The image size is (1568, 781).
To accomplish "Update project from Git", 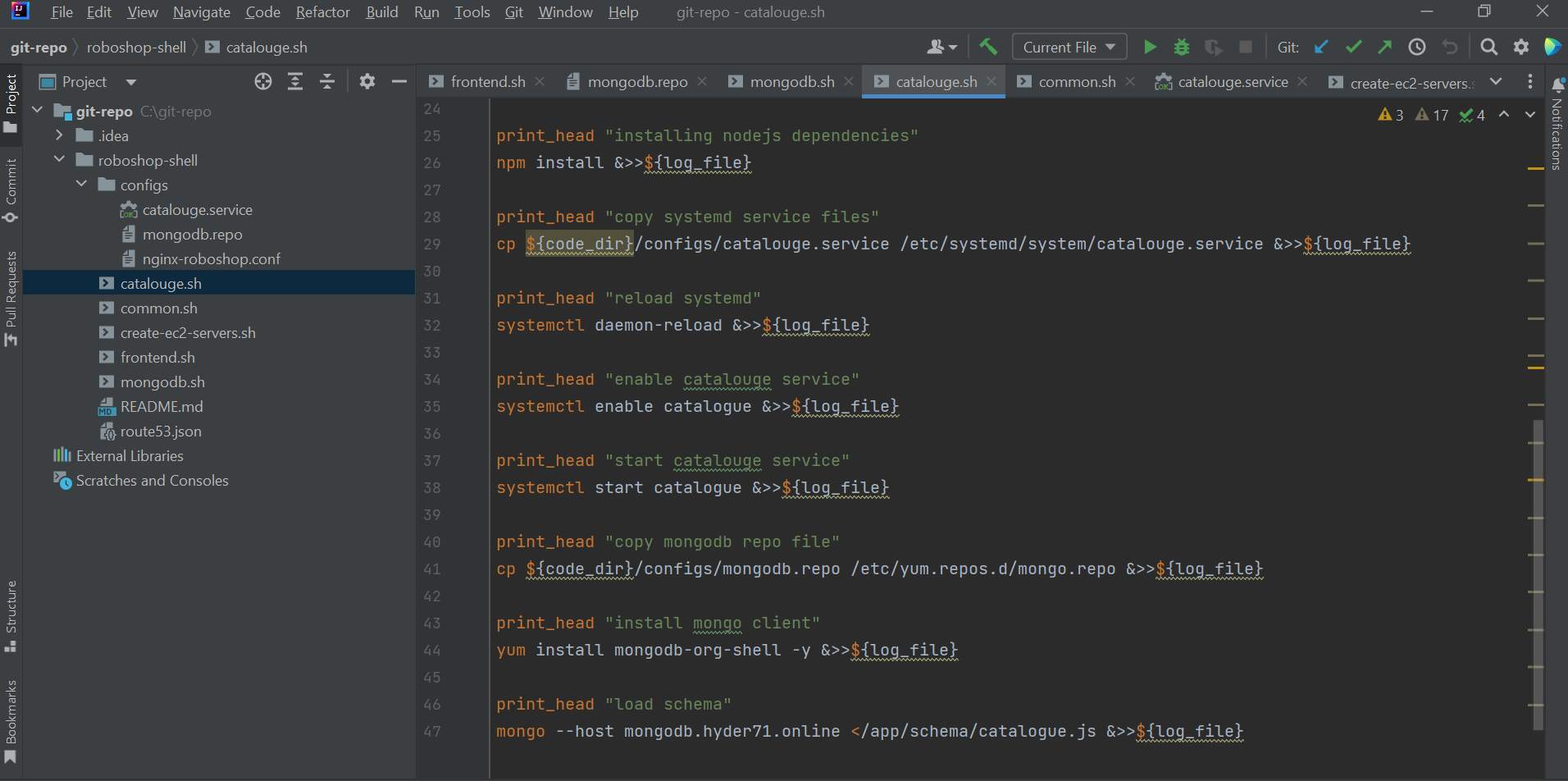I will pyautogui.click(x=1321, y=47).
